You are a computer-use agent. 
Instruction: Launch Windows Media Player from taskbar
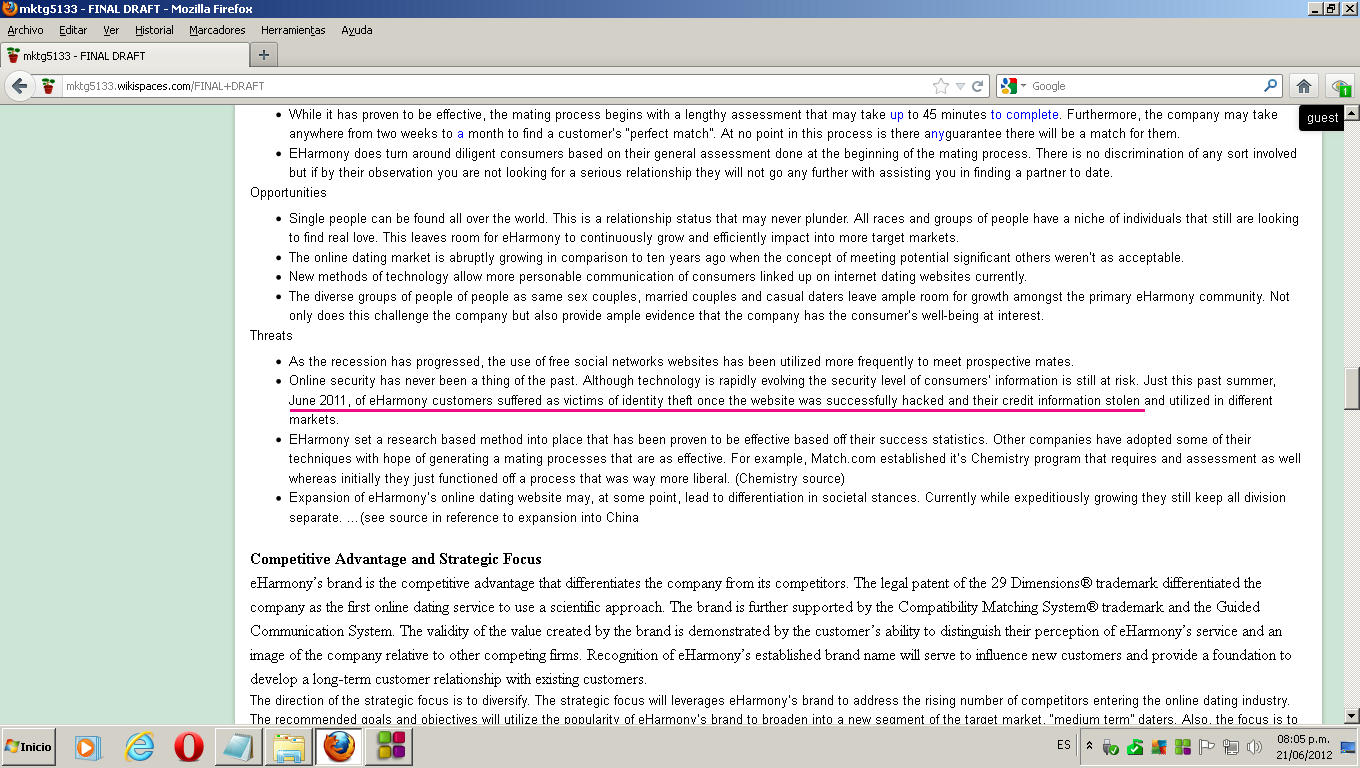(88, 747)
